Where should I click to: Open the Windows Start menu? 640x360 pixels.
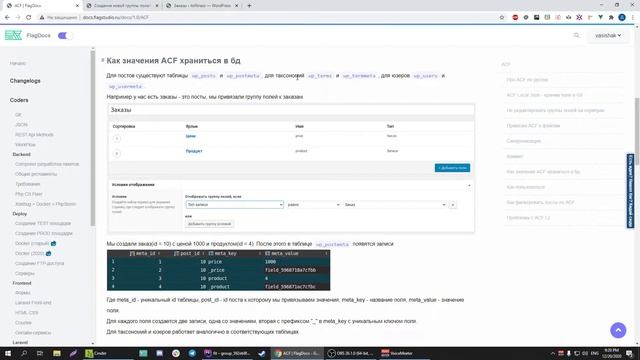tap(7, 353)
